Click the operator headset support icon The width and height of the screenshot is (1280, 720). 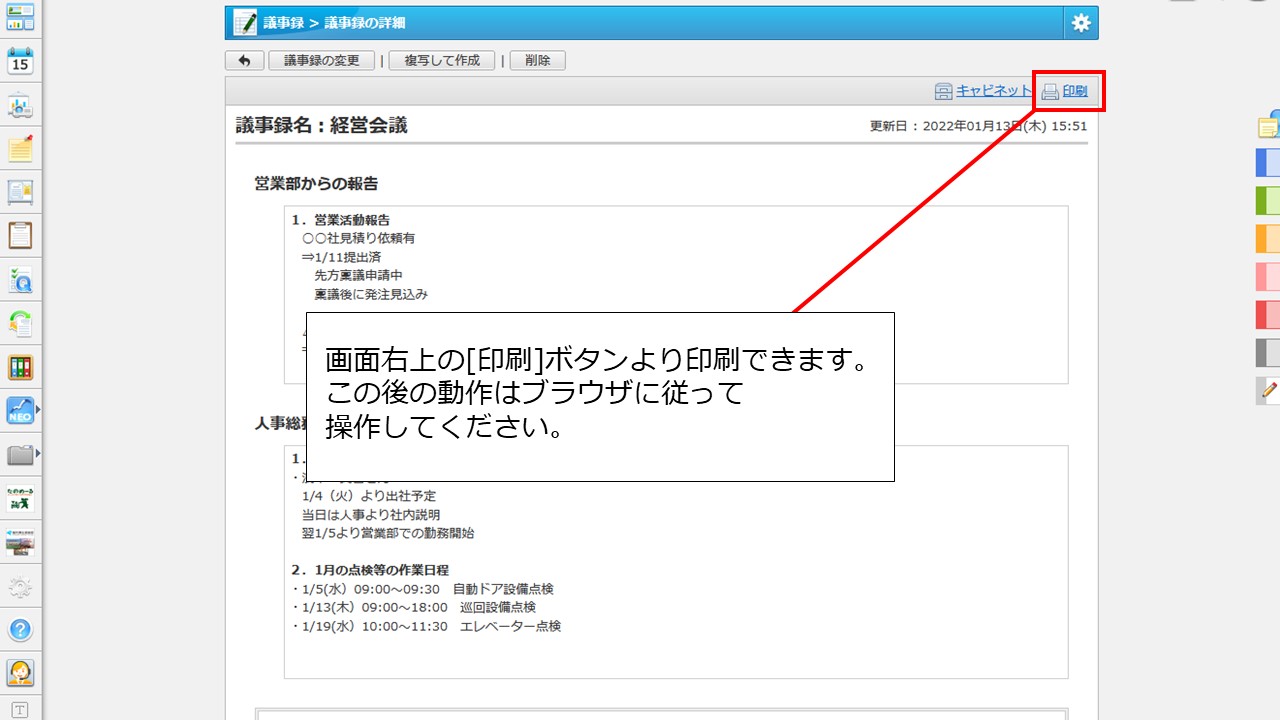pos(20,673)
